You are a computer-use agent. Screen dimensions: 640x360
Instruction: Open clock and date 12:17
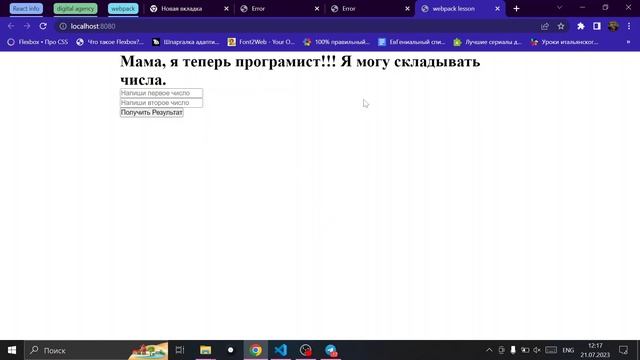pos(596,350)
